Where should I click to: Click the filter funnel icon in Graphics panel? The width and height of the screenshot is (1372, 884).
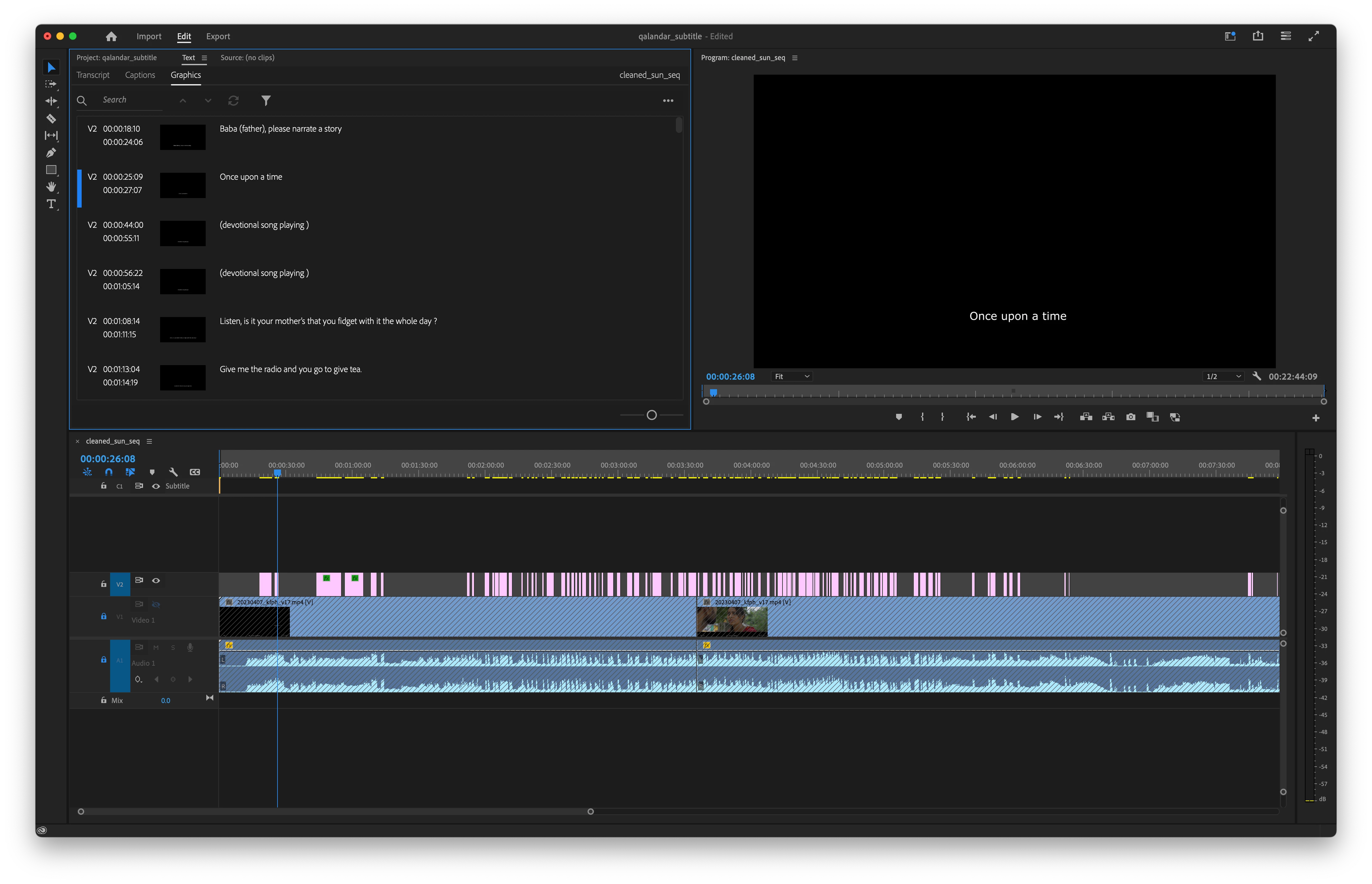[266, 101]
